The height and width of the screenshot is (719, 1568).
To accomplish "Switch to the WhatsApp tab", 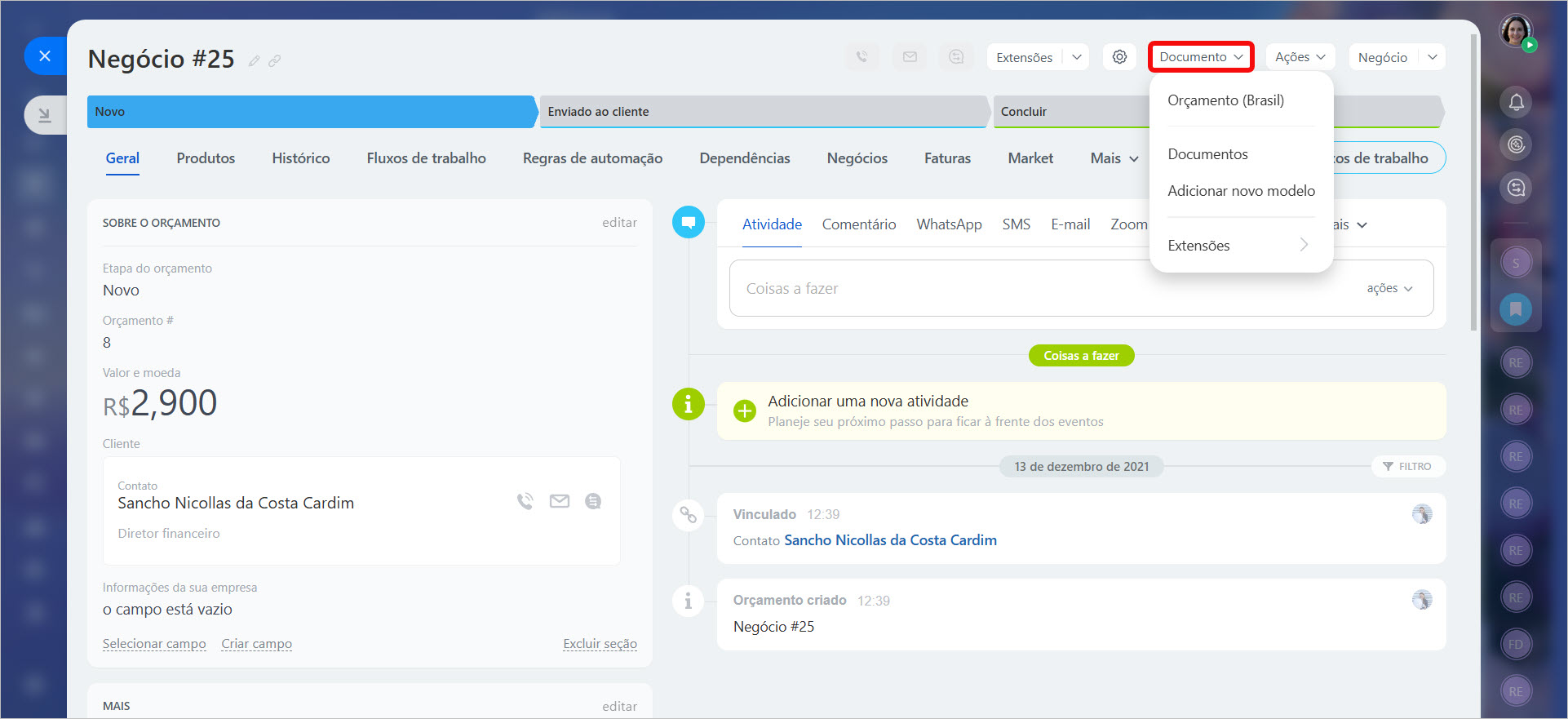I will 949,224.
